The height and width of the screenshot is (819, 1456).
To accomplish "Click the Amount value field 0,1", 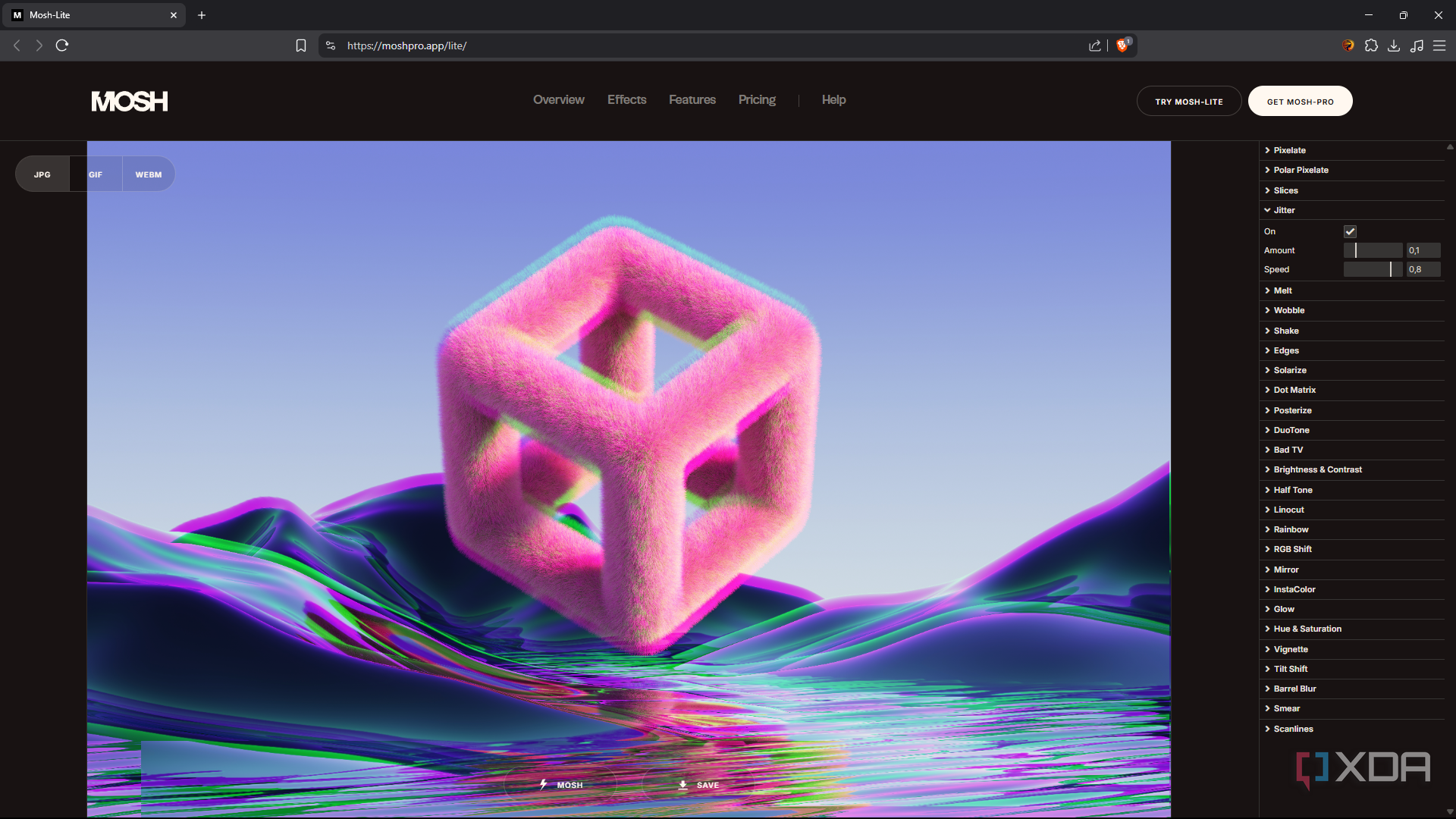I will tap(1423, 250).
